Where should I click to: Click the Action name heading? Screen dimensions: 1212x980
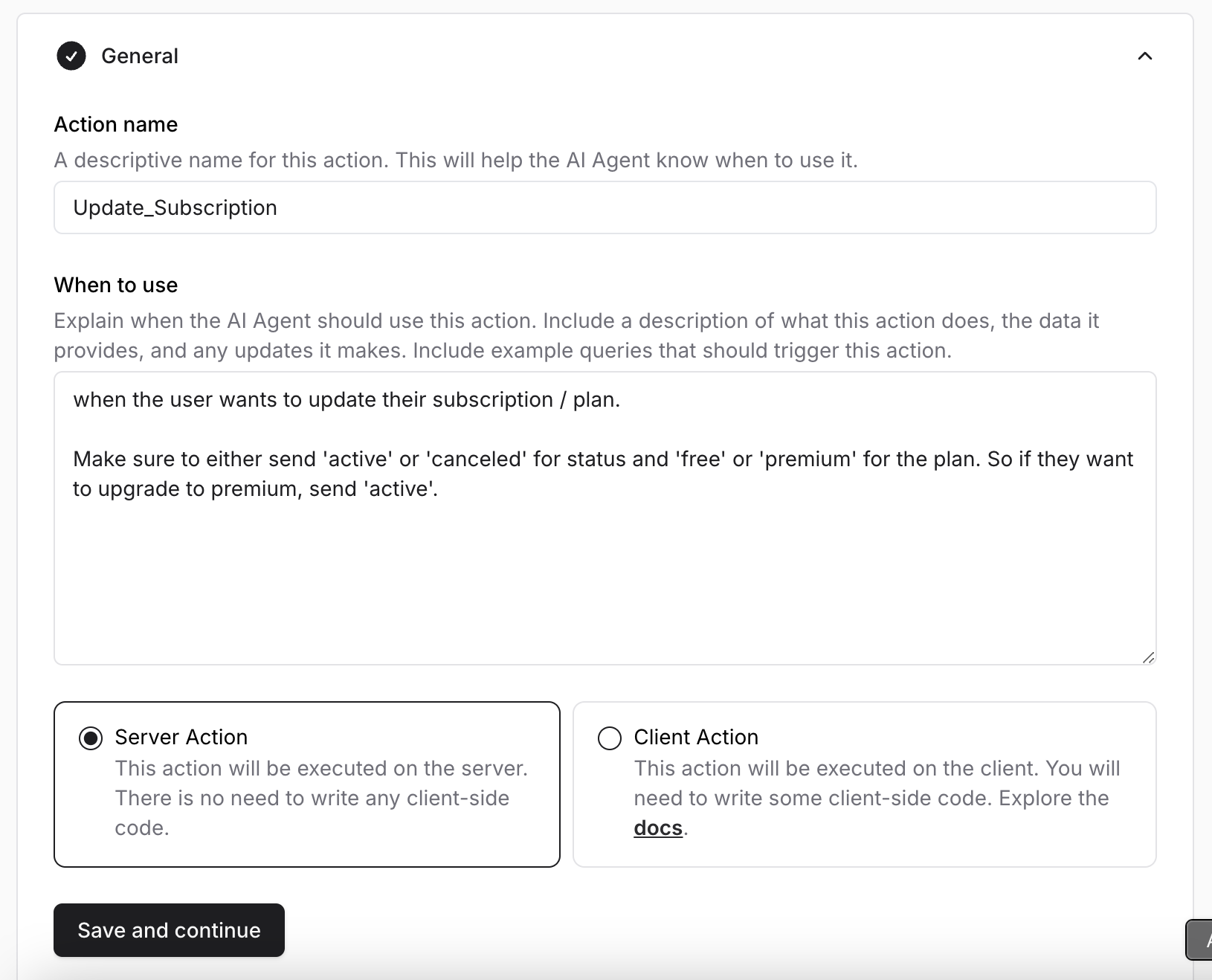115,124
